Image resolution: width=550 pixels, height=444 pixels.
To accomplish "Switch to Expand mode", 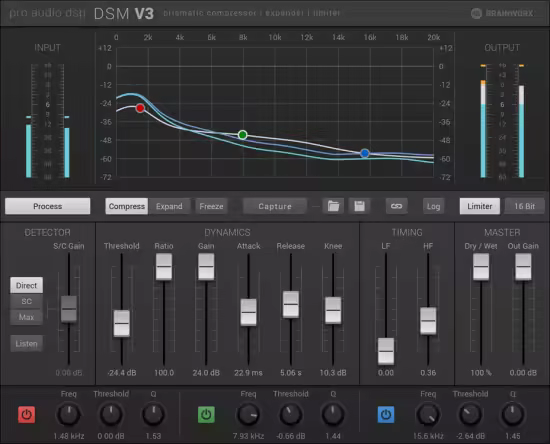I will tap(169, 206).
